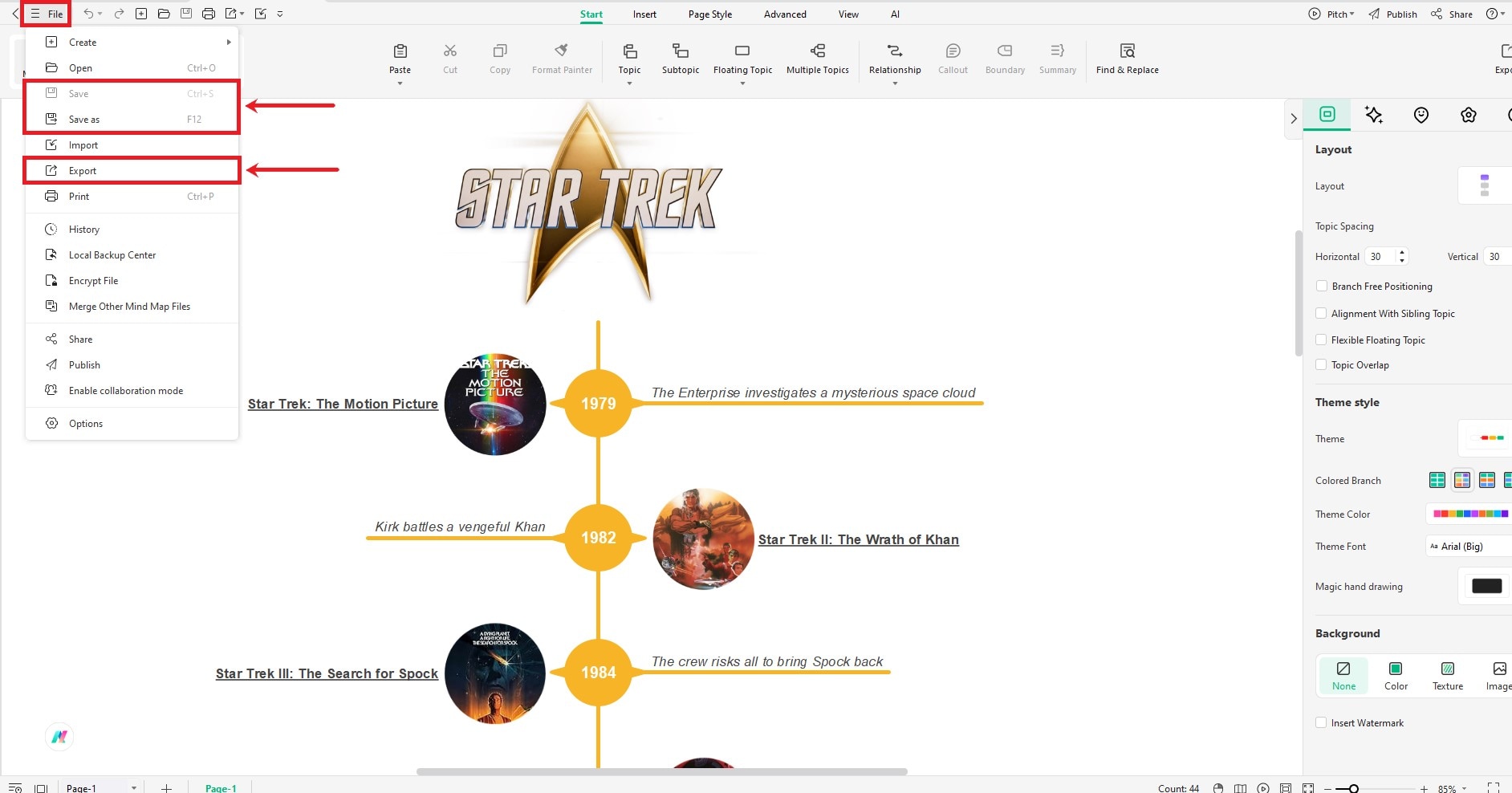Expand the Create submenu arrow
Image resolution: width=1512 pixels, height=793 pixels.
(x=229, y=42)
